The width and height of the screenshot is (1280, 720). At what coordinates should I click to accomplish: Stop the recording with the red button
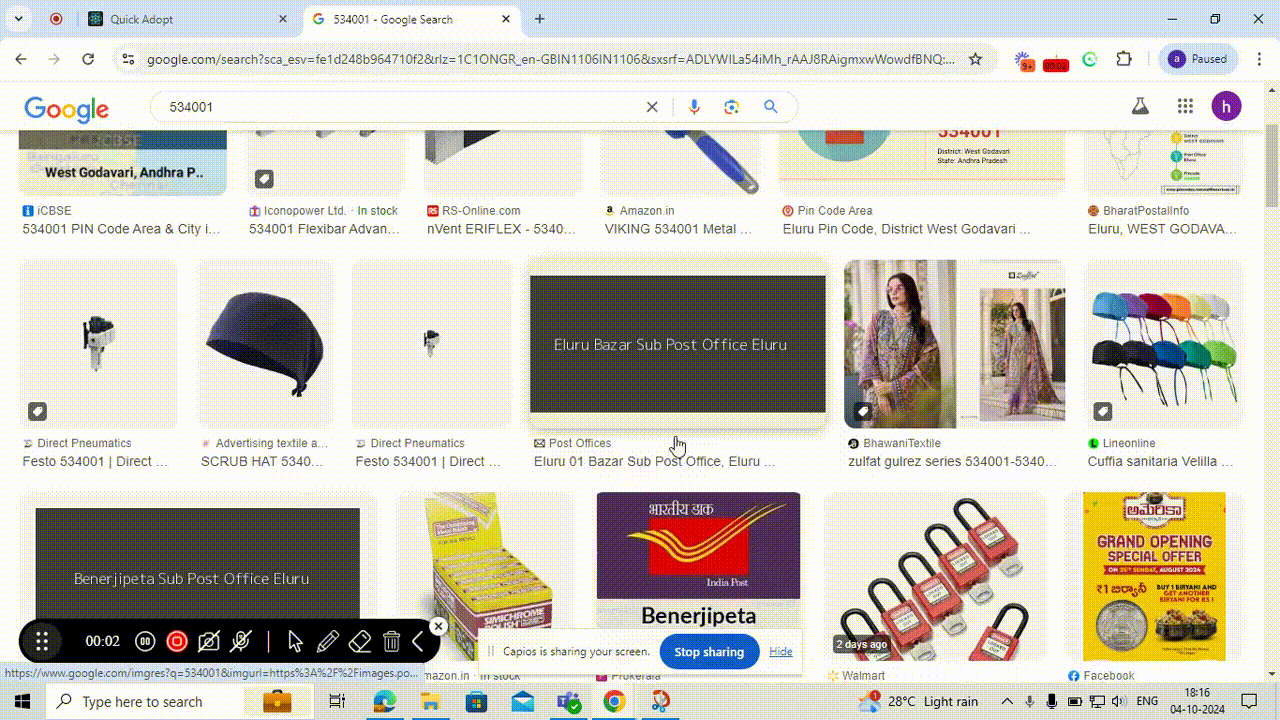(177, 642)
